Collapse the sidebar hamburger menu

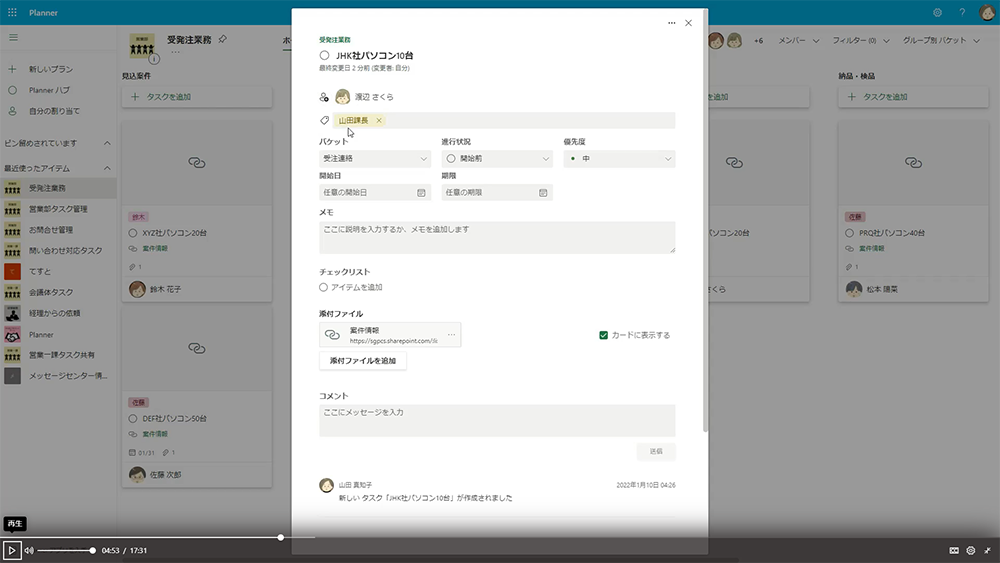click(13, 38)
